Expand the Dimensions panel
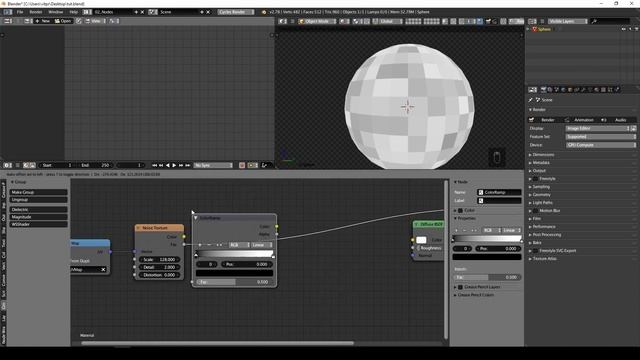Screen dimensions: 640x360 [543, 155]
